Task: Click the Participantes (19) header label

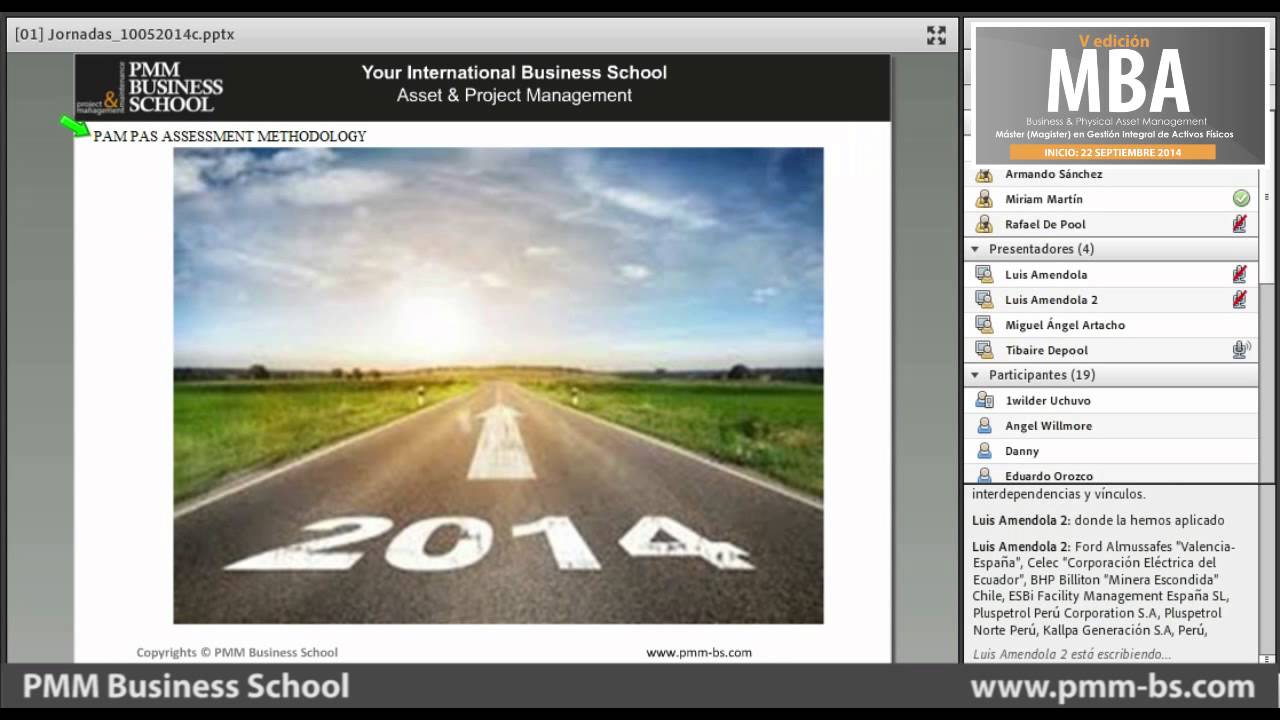Action: tap(1042, 375)
